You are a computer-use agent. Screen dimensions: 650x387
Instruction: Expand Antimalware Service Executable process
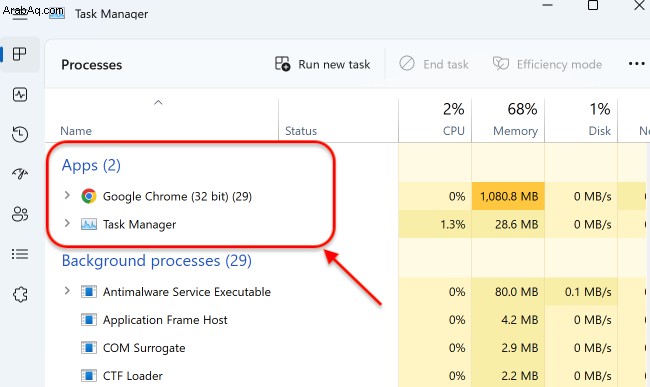[x=67, y=291]
